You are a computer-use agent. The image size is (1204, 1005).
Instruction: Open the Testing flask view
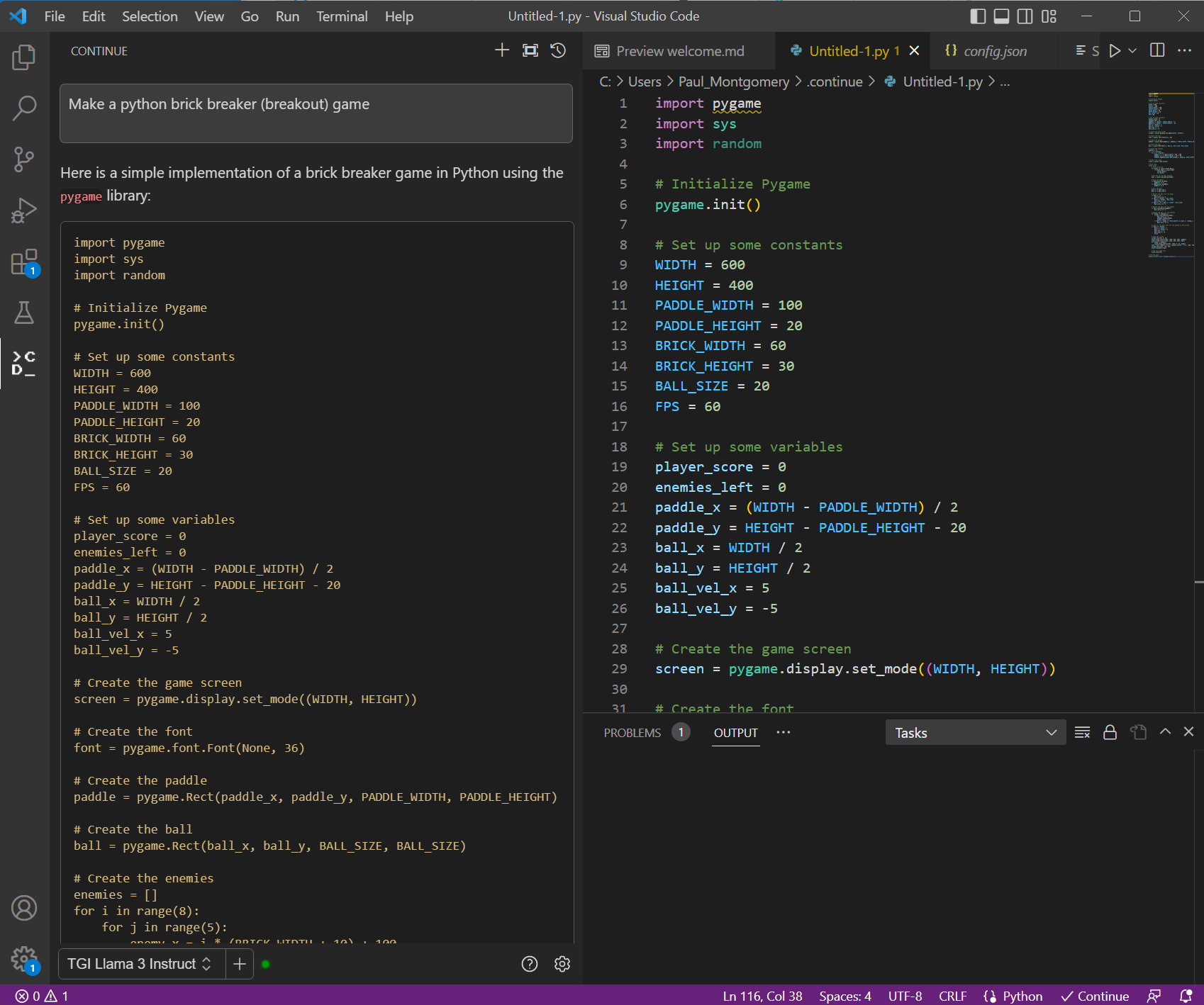tap(24, 313)
